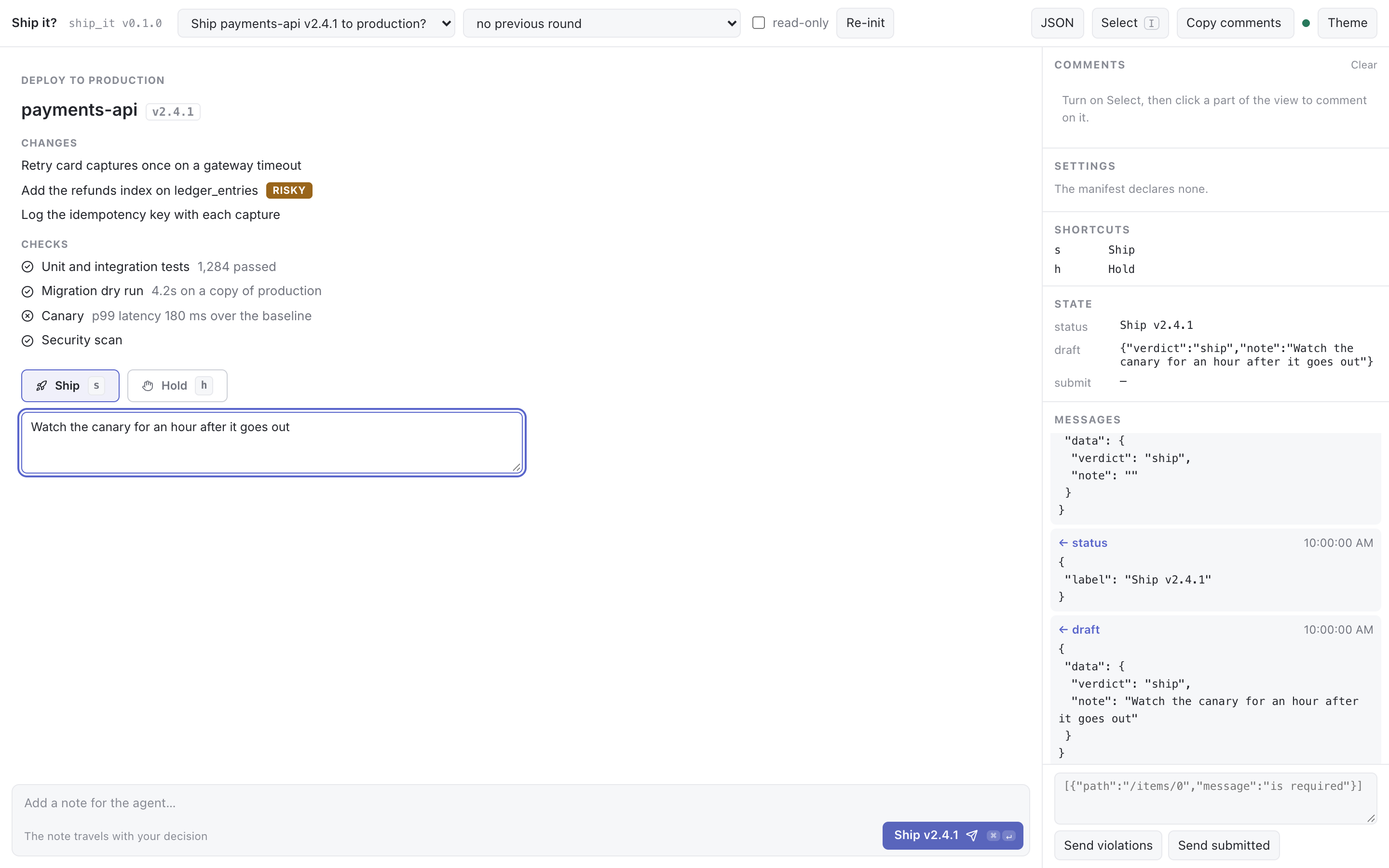Screen dimensions: 1389x868
Task: Click 'Log the idempotency key with each capture'
Action: coord(150,215)
